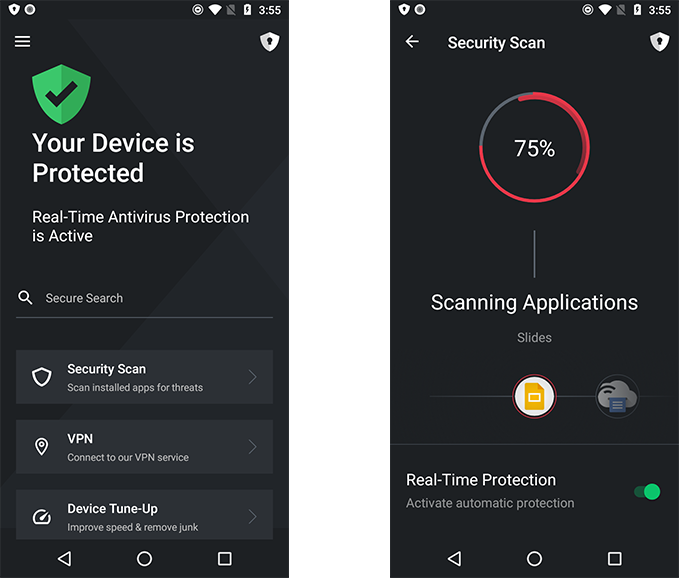Open VPN row's right chevron
The height and width of the screenshot is (578, 679).
(x=253, y=447)
